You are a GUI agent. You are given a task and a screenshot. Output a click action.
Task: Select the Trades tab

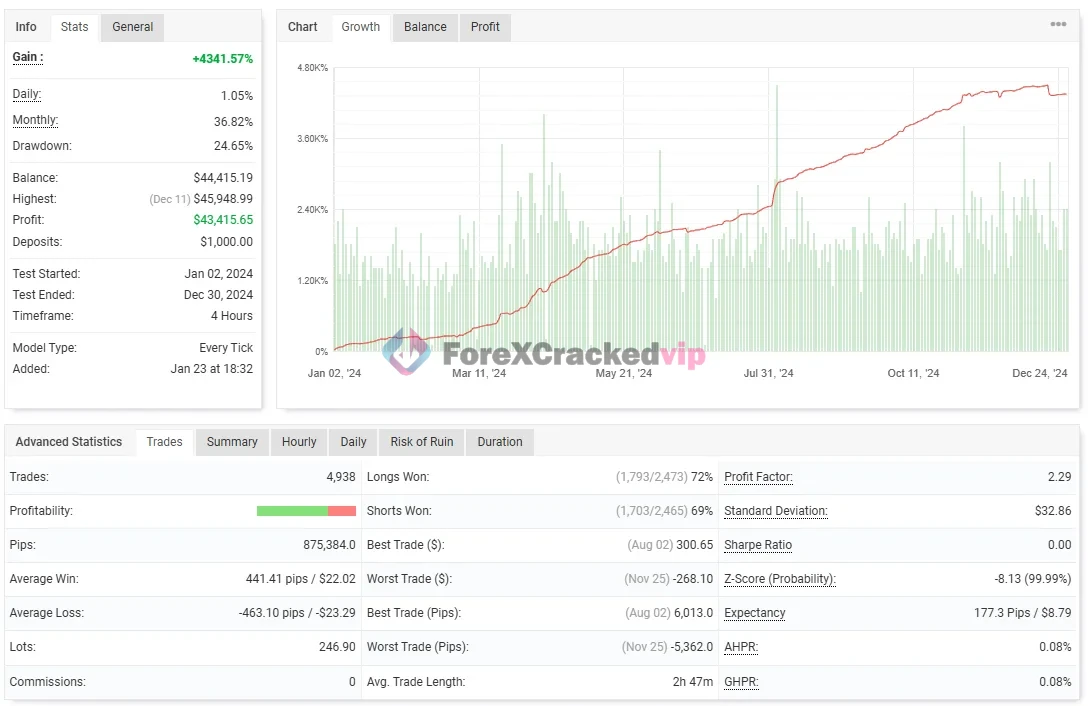click(x=165, y=442)
